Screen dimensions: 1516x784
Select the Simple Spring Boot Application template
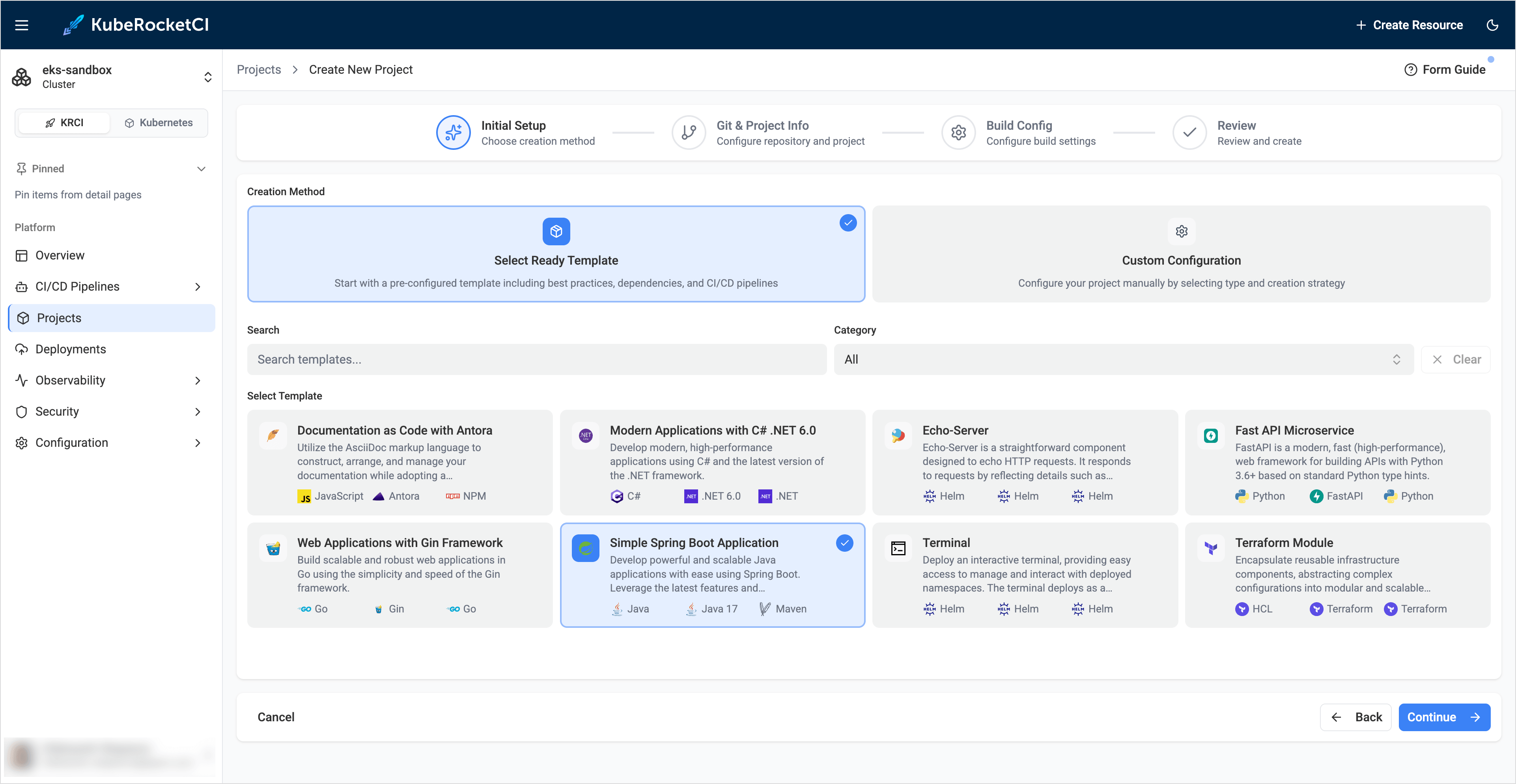click(712, 575)
